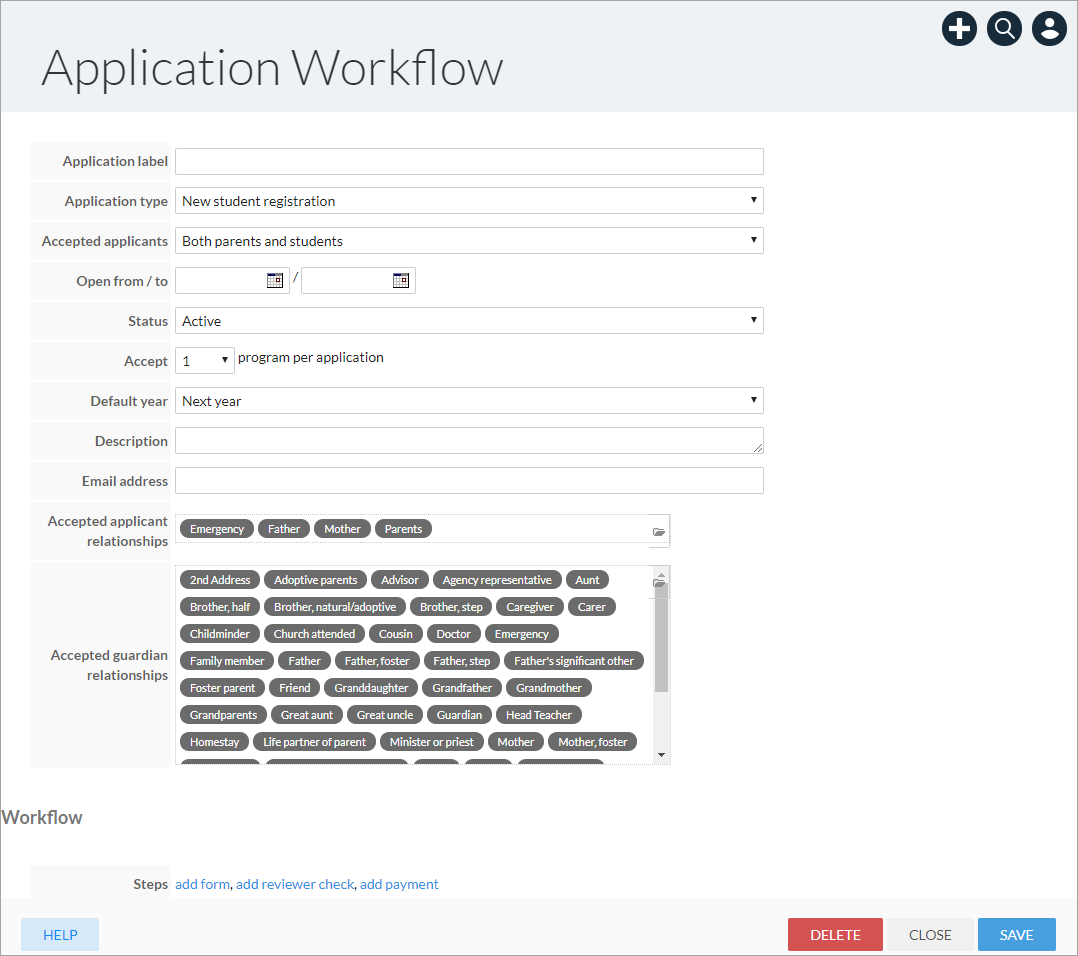The height and width of the screenshot is (956, 1078).
Task: Open the Open from date calendar icon
Action: point(274,280)
